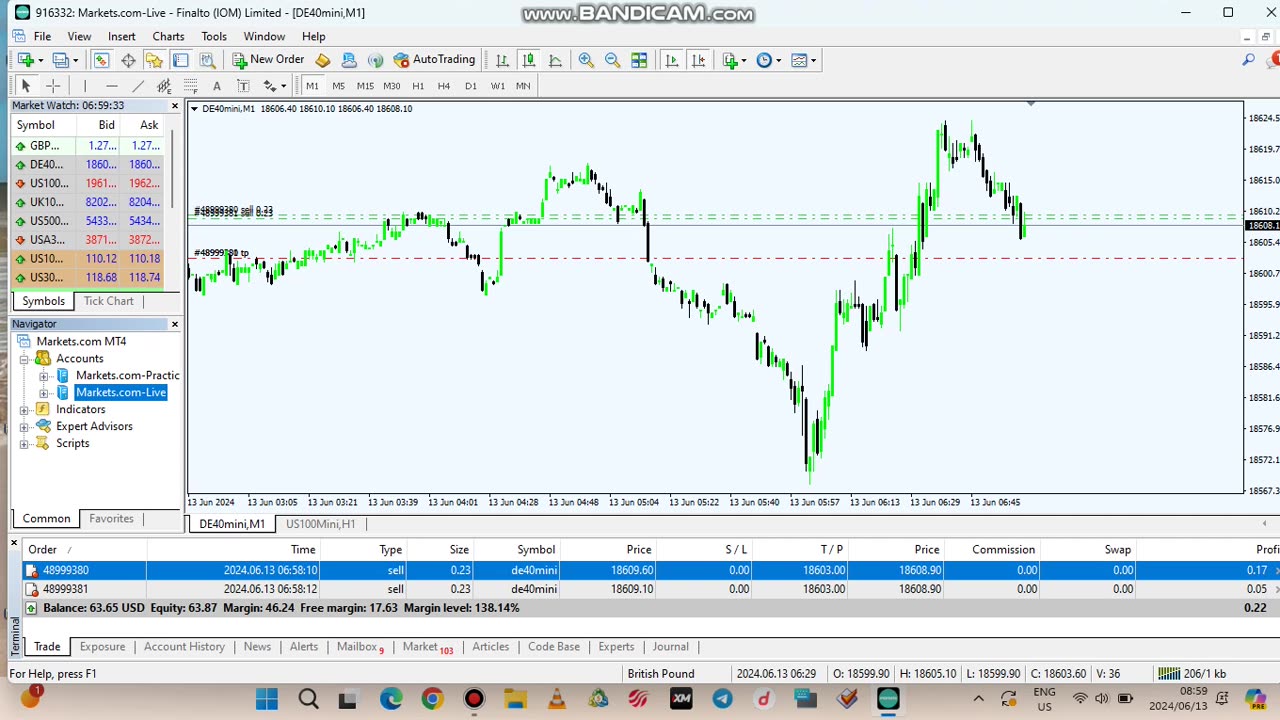
Task: Select the Text tool labeled A
Action: click(x=216, y=86)
